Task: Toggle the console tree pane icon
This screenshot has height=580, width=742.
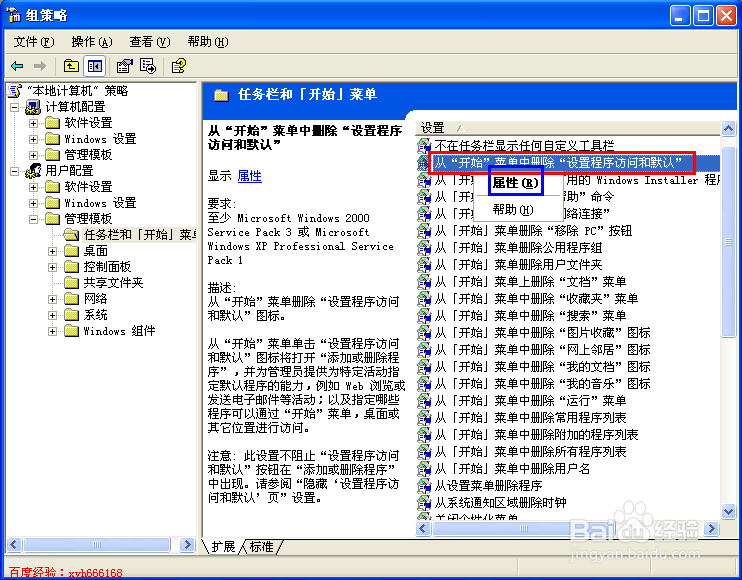Action: click(x=94, y=66)
